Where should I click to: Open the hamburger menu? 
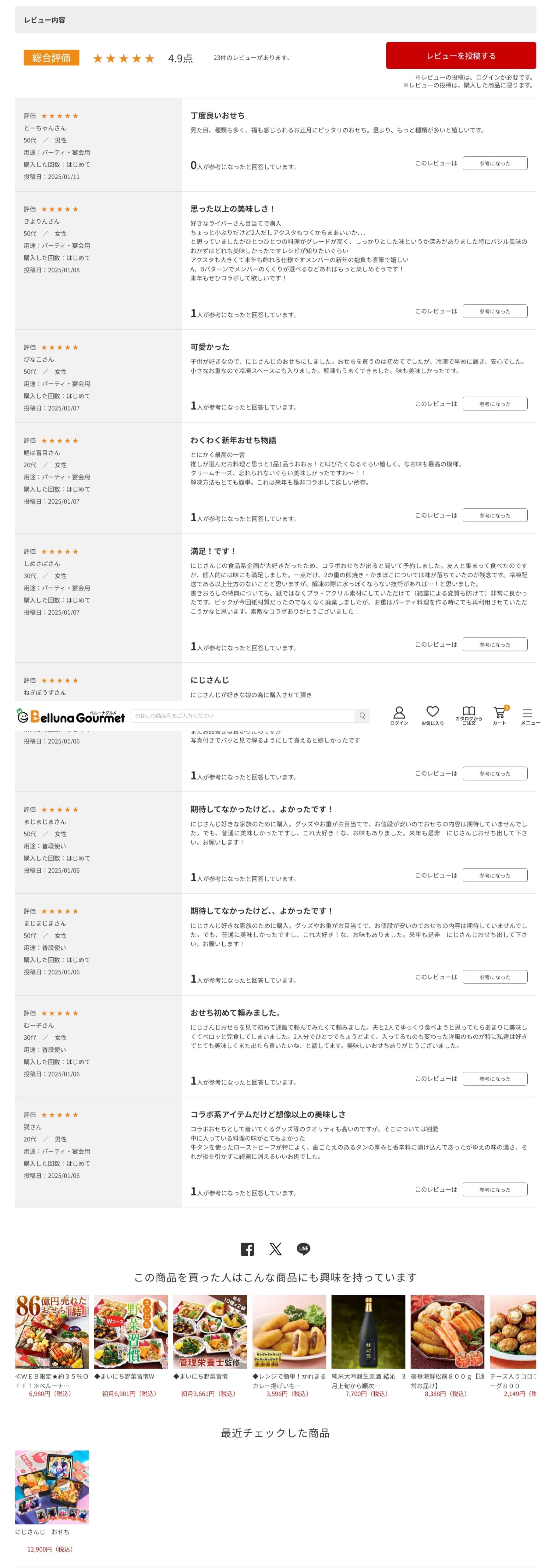(527, 715)
